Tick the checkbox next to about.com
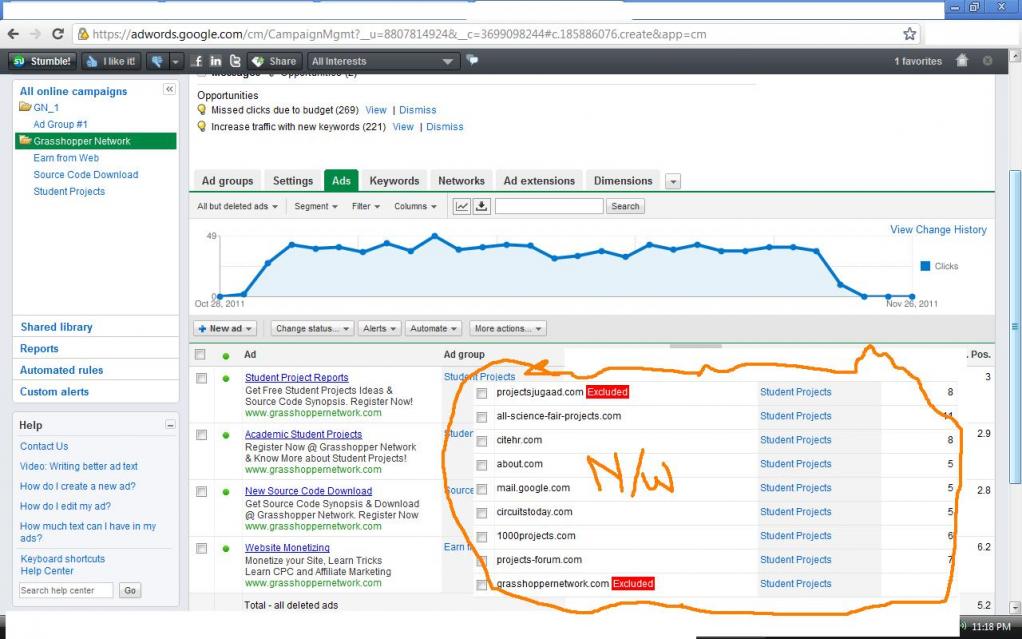1022x639 pixels. click(482, 465)
